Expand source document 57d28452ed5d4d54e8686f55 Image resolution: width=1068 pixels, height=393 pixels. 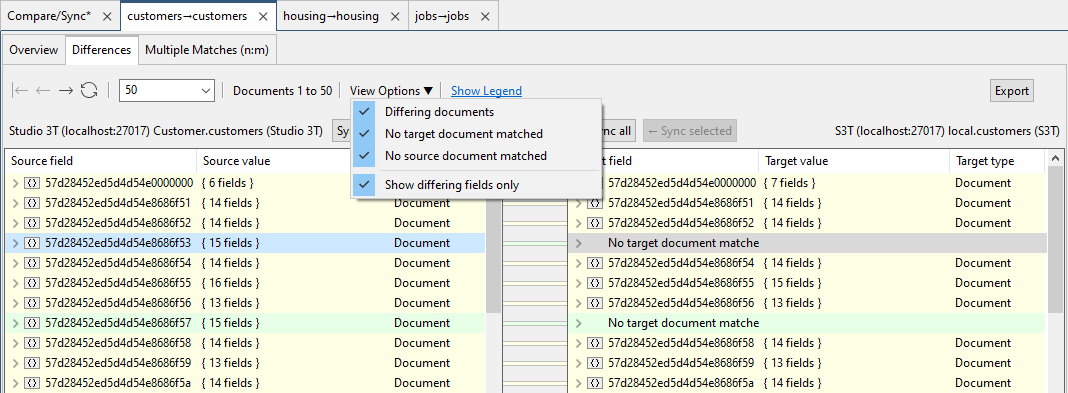click(x=16, y=283)
